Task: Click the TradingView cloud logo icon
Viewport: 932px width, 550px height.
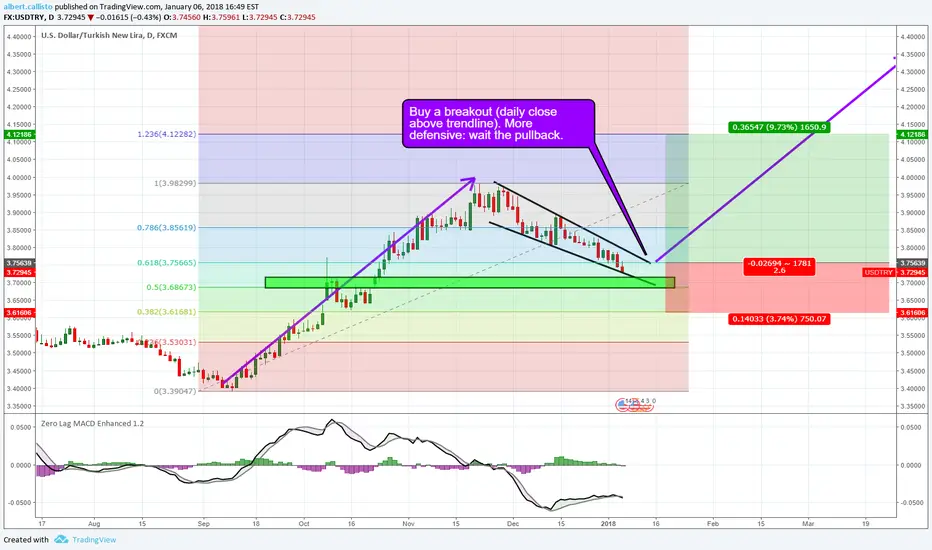Action: pyautogui.click(x=61, y=539)
